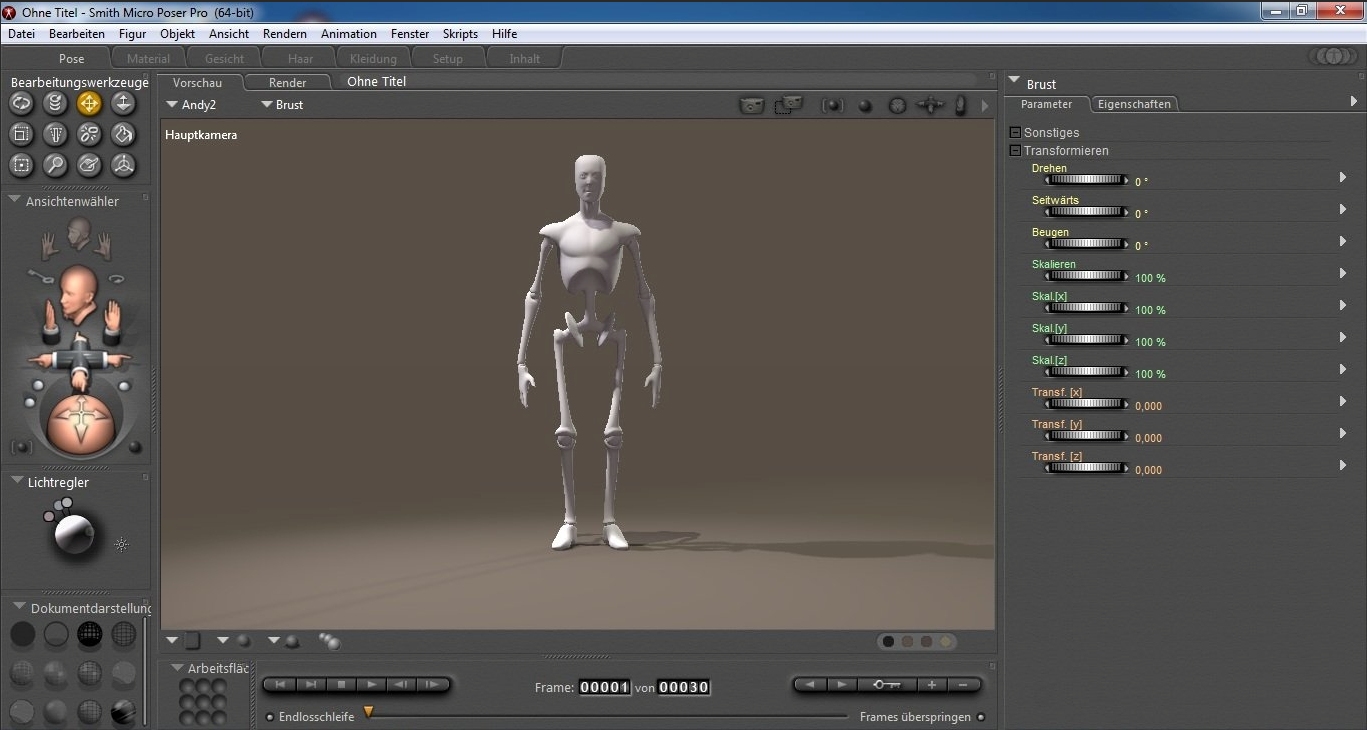Select the black wireframe display style sphere
The width and height of the screenshot is (1367, 730).
[90, 633]
